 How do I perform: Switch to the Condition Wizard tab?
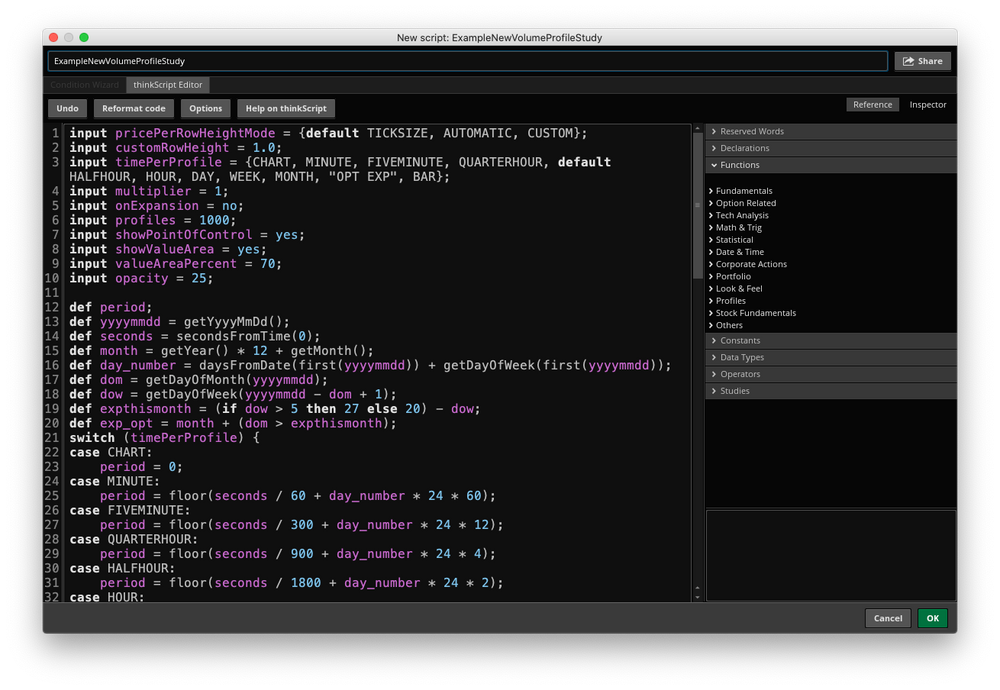pyautogui.click(x=84, y=85)
